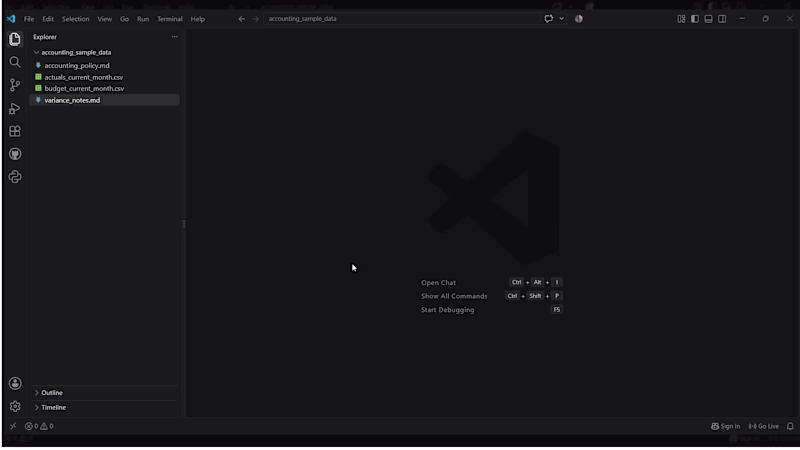This screenshot has width=800, height=450.
Task: Open the Source Control view
Action: click(x=15, y=85)
